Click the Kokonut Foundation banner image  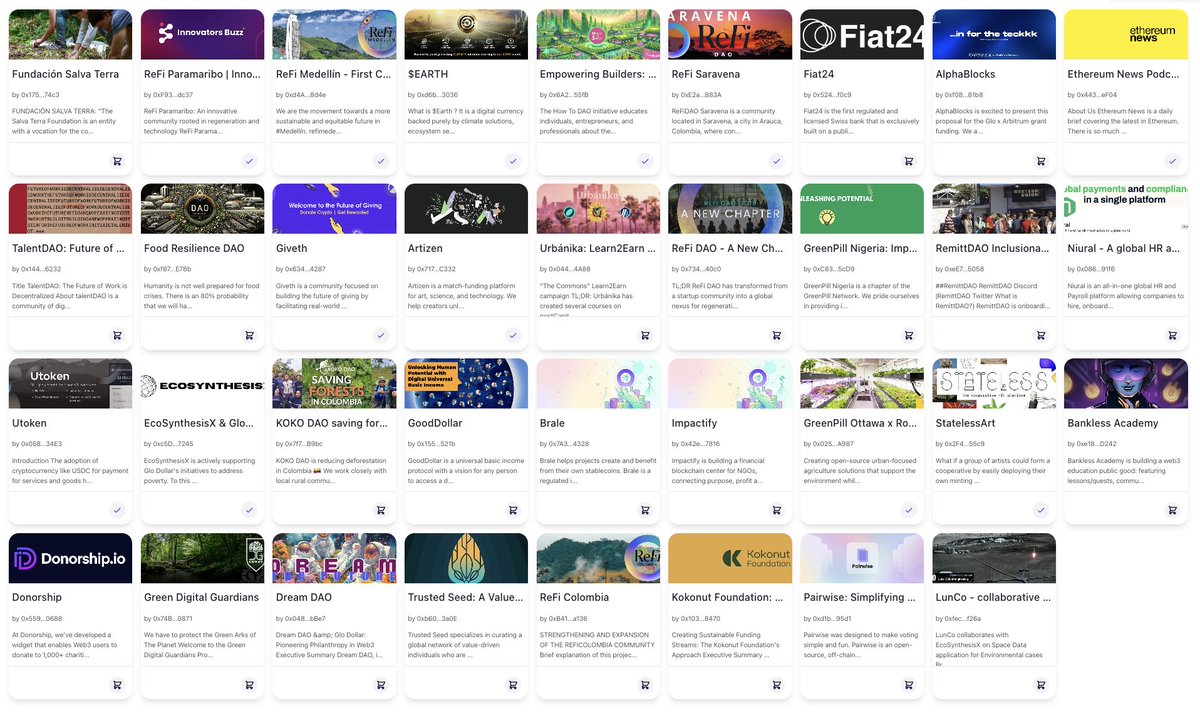[730, 558]
